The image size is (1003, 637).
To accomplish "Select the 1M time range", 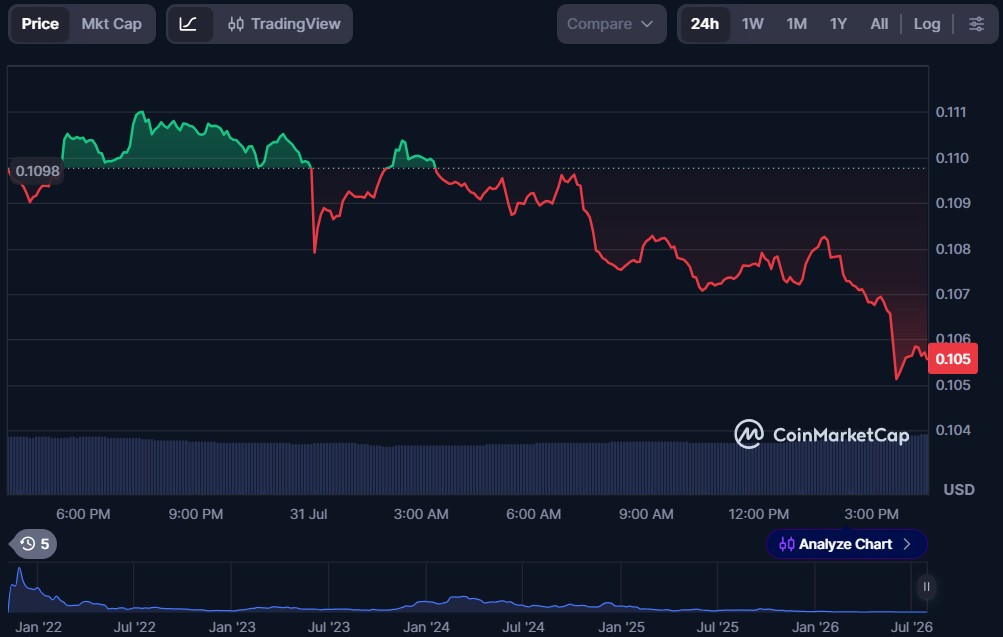I will tap(796, 24).
